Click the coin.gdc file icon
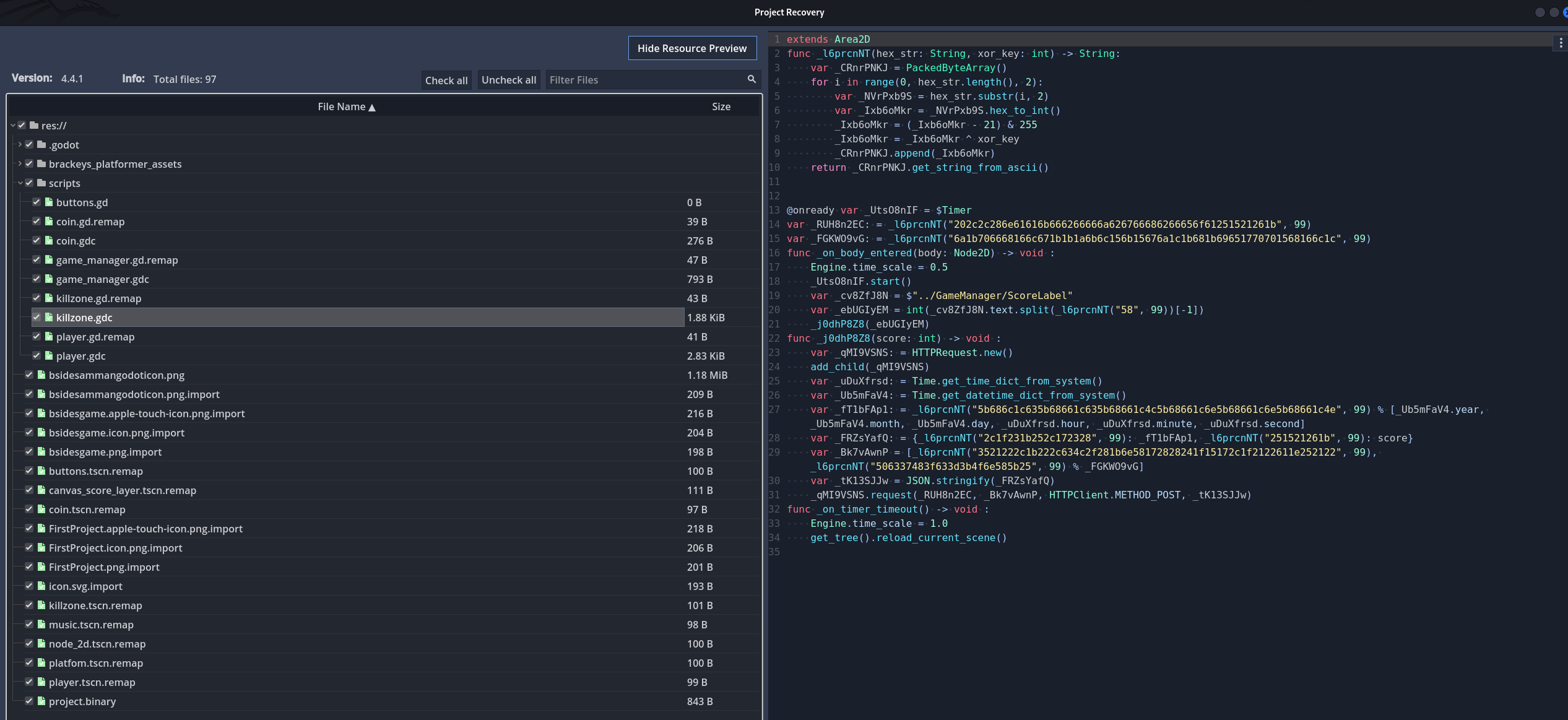 (49, 240)
